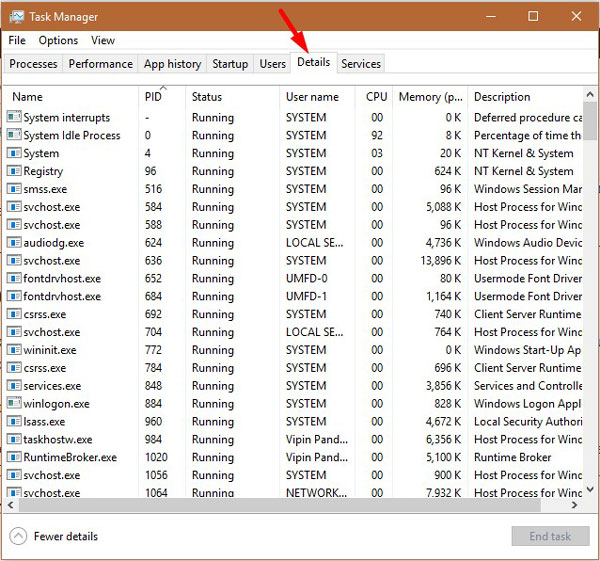The height and width of the screenshot is (561, 600).
Task: Click the Registry process icon
Action: pyautogui.click(x=14, y=171)
